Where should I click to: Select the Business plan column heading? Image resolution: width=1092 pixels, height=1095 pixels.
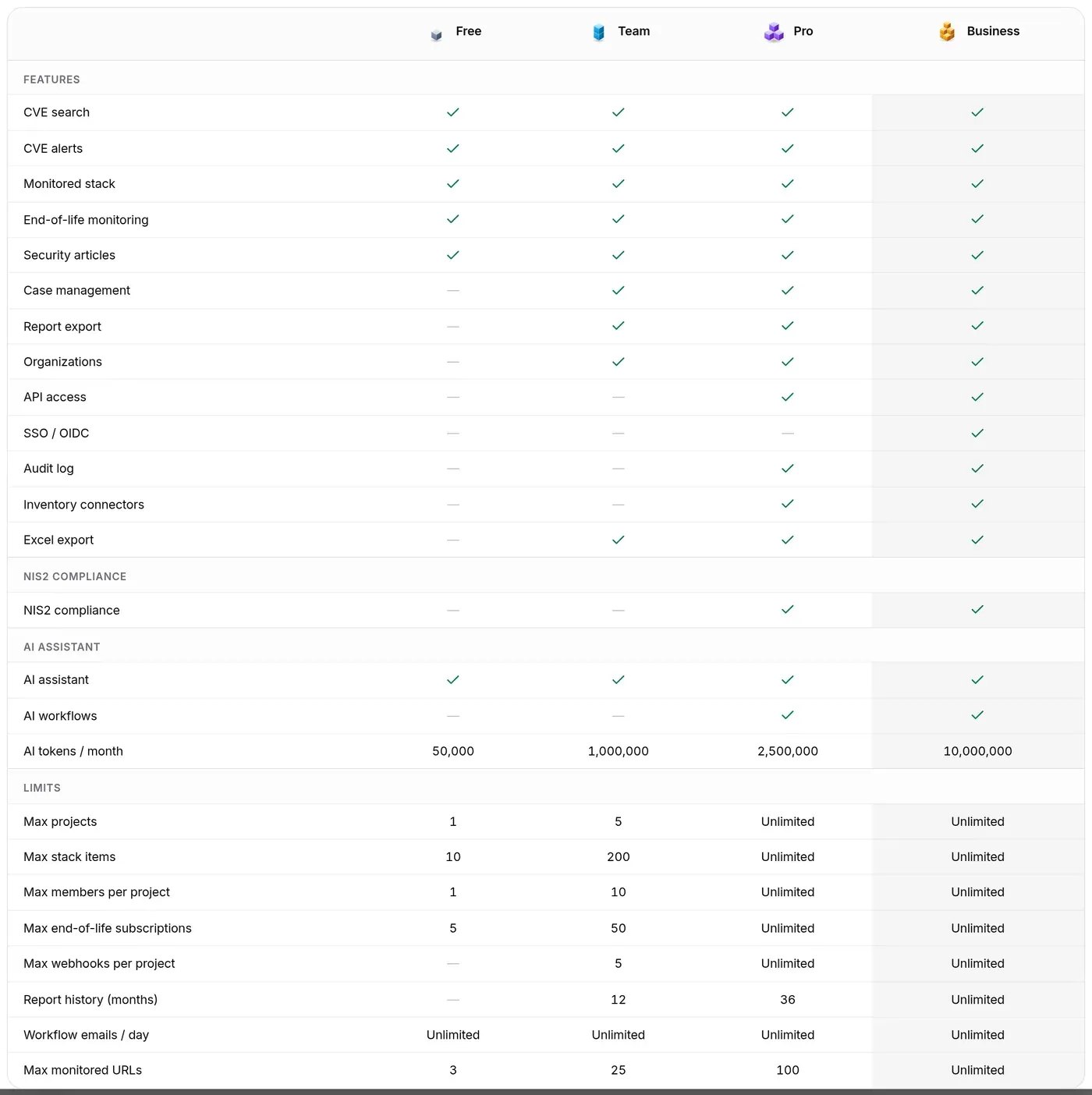tap(993, 31)
